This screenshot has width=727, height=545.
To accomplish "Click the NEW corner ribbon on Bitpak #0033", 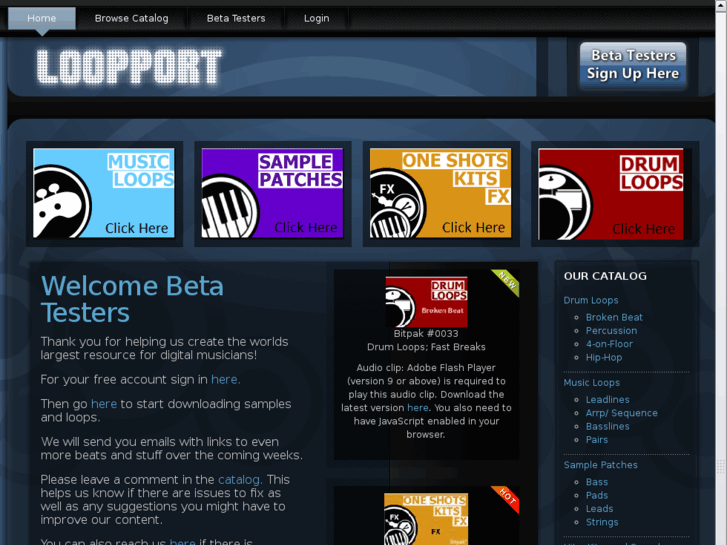I will [x=506, y=282].
